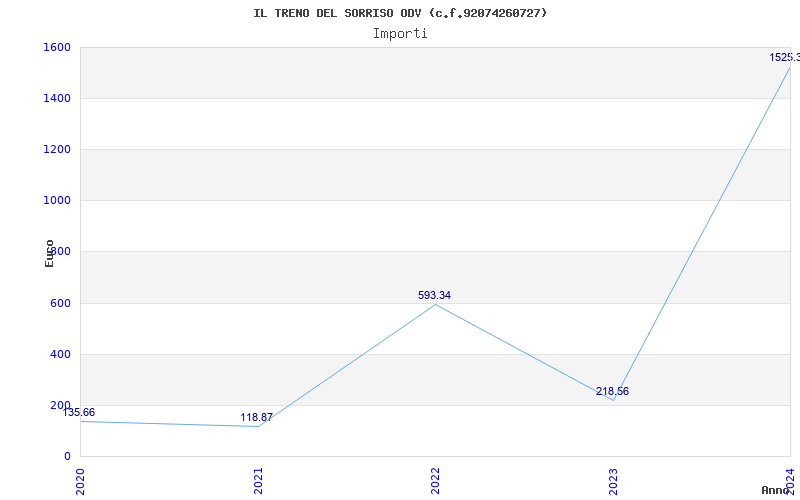The width and height of the screenshot is (800, 500).
Task: Click the 2020 x-axis year label
Action: (x=80, y=481)
